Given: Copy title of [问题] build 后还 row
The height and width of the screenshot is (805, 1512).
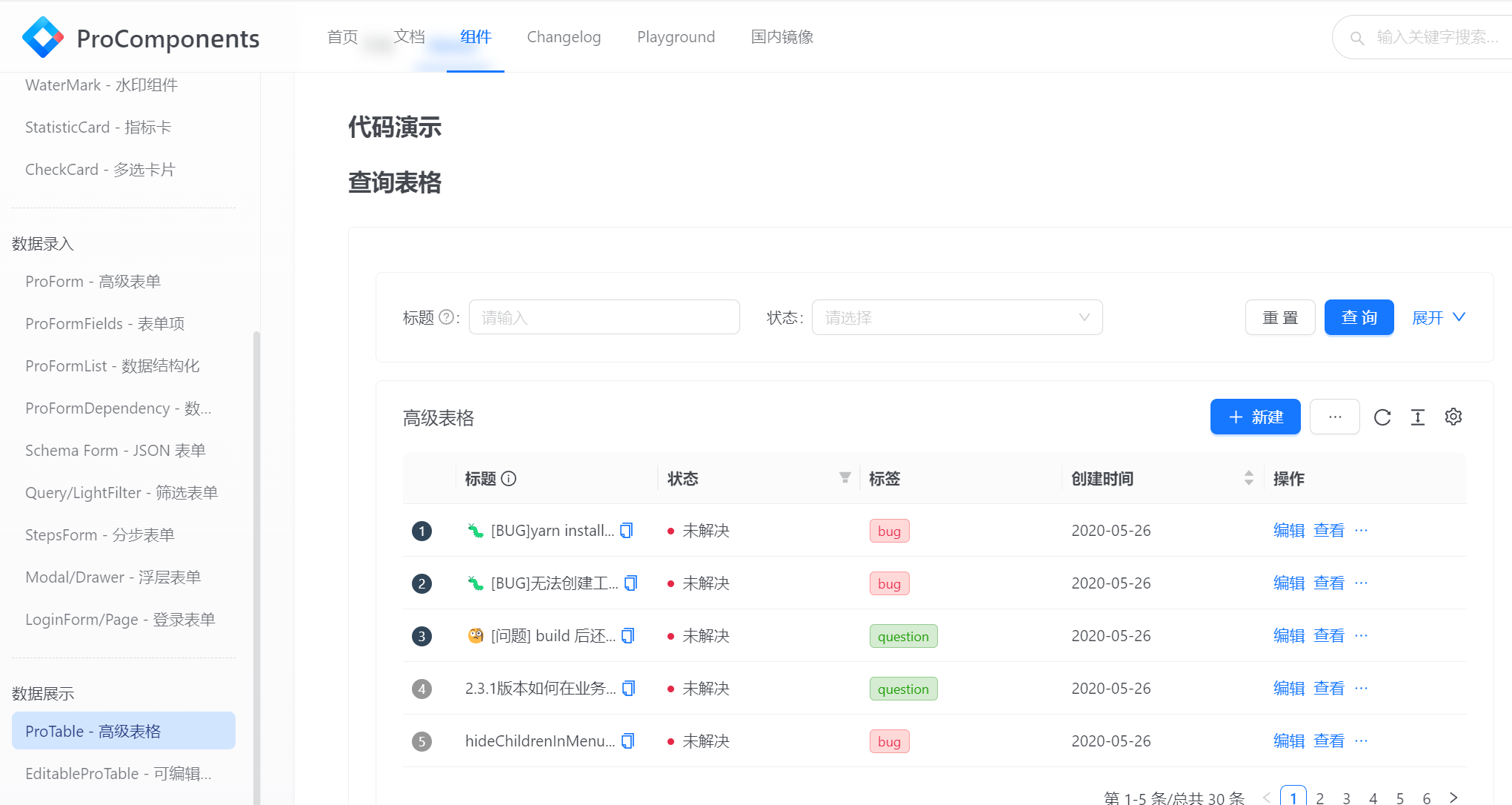Looking at the screenshot, I should [x=628, y=636].
